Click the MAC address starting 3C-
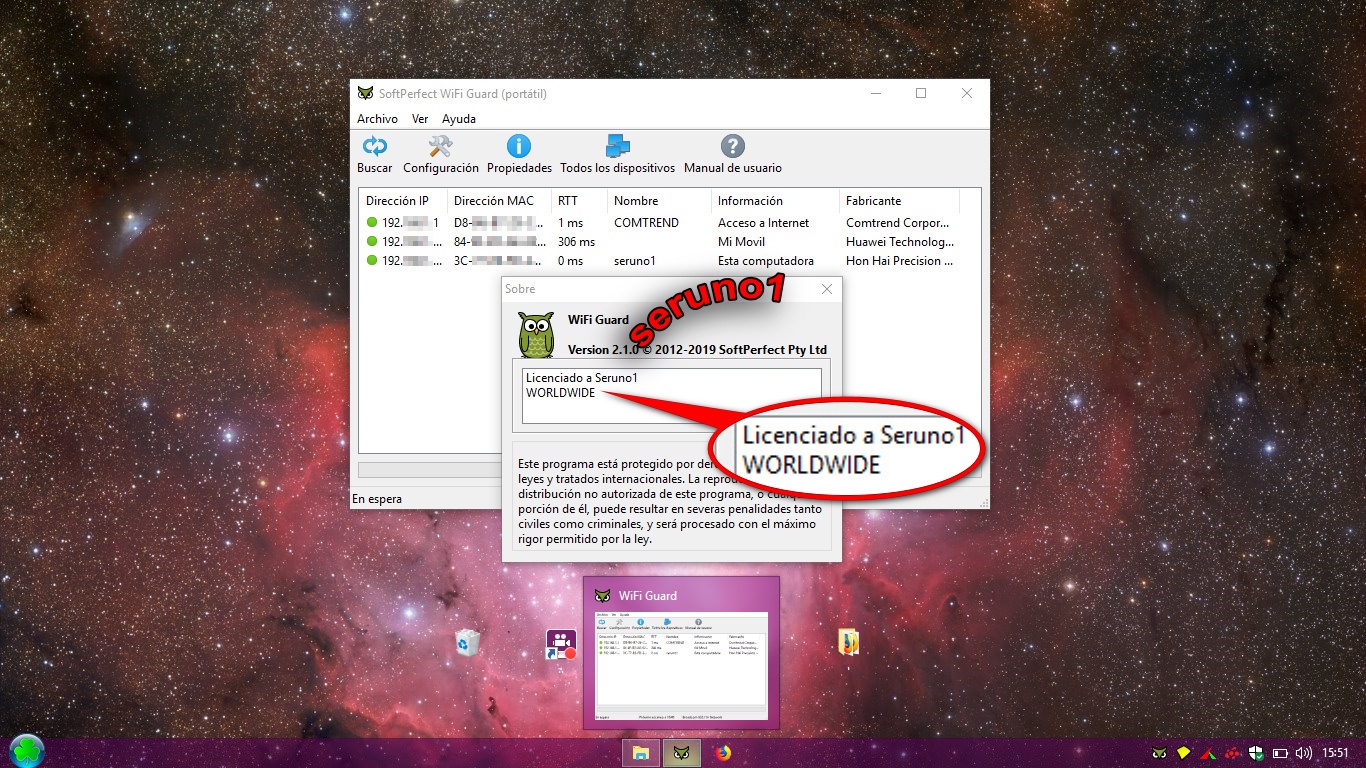This screenshot has width=1366, height=768. click(x=499, y=261)
